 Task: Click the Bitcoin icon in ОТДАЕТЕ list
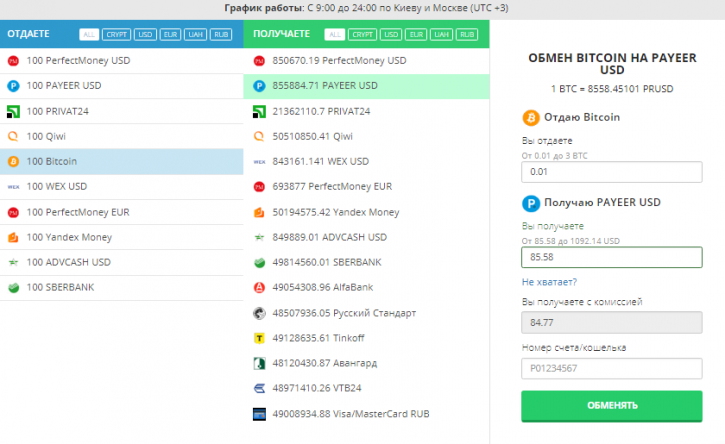pyautogui.click(x=13, y=161)
